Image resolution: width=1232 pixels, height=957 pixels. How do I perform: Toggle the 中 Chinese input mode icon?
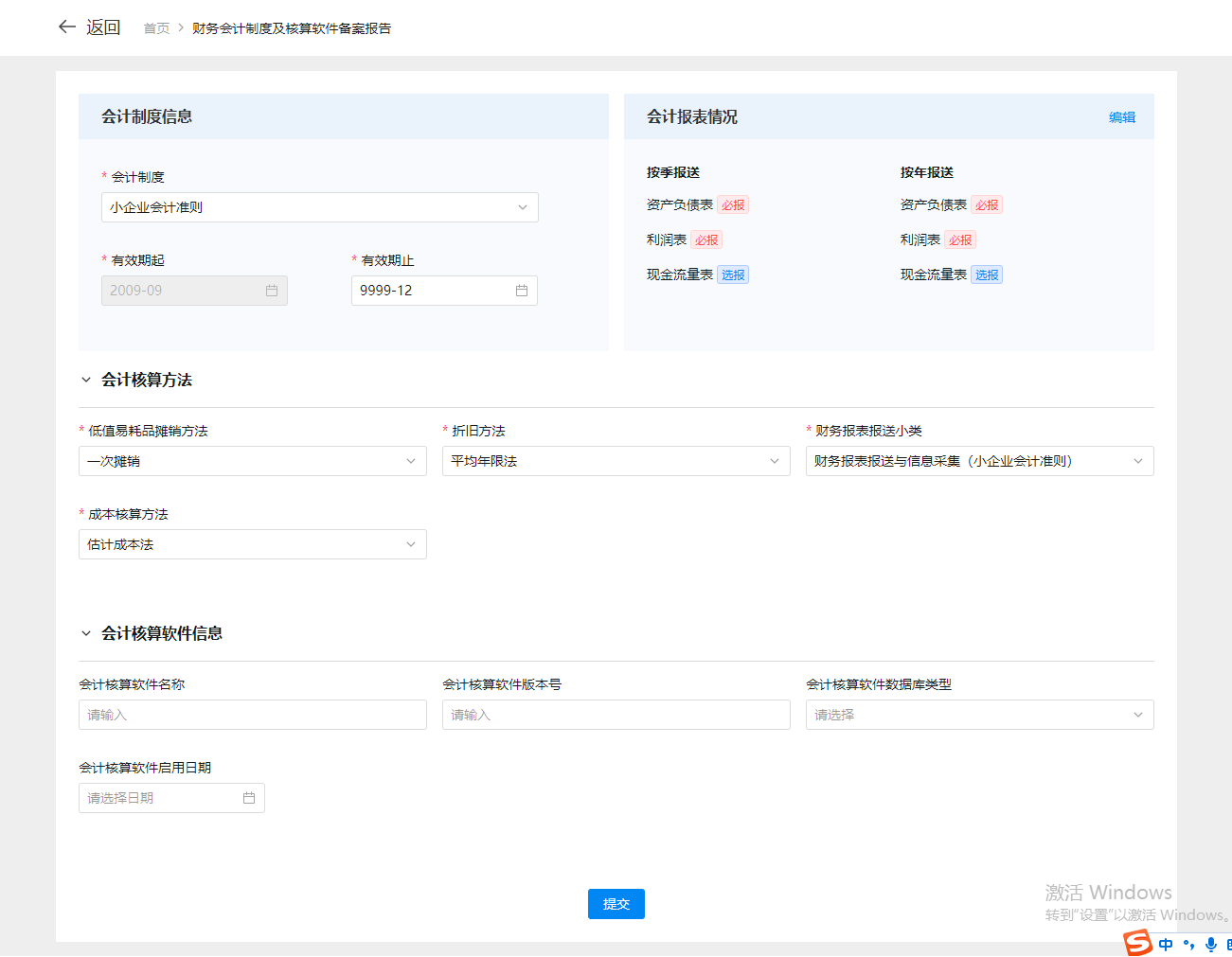click(x=1166, y=944)
